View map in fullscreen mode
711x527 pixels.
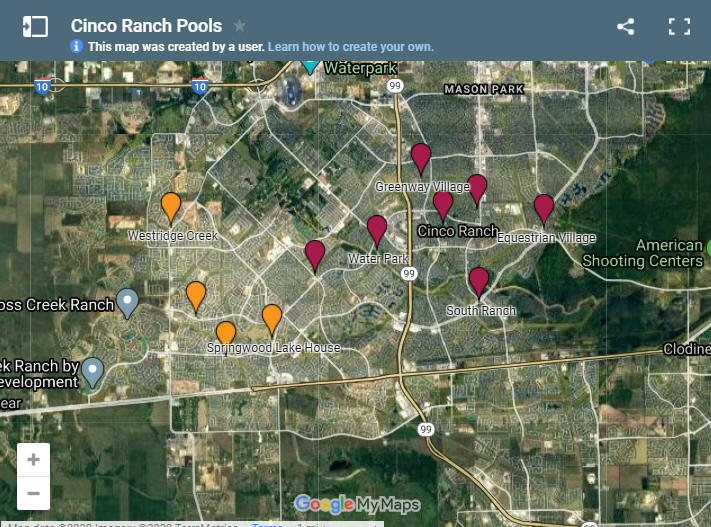pos(680,27)
